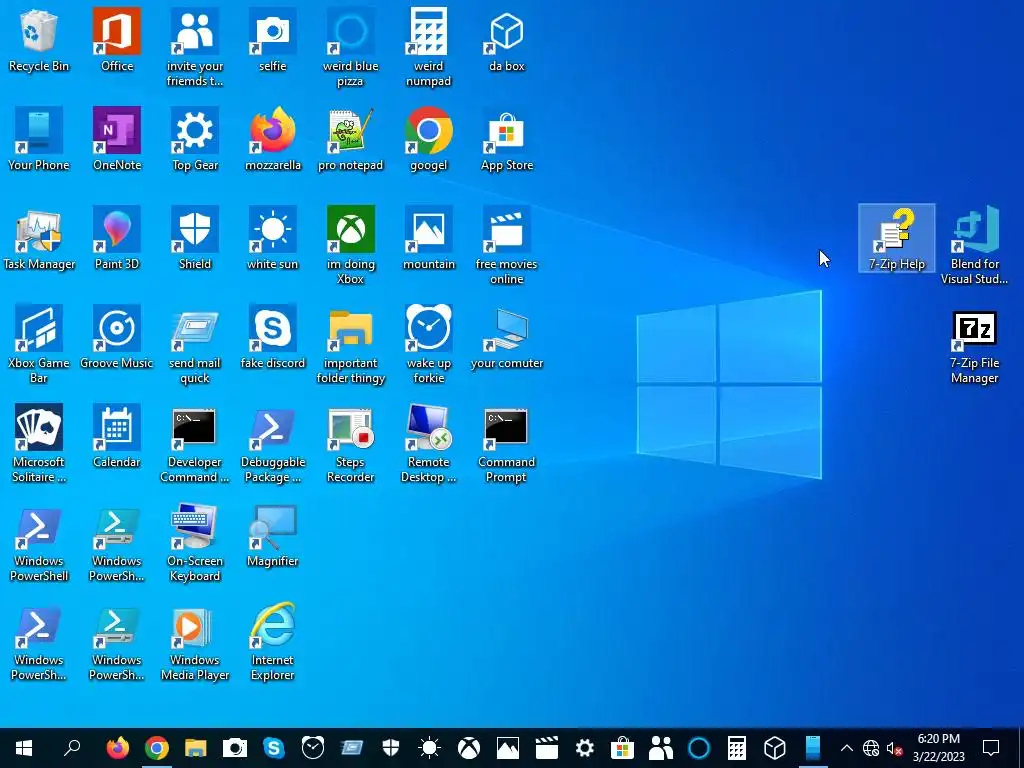Click the 'free movies online' desktop icon

click(x=507, y=246)
